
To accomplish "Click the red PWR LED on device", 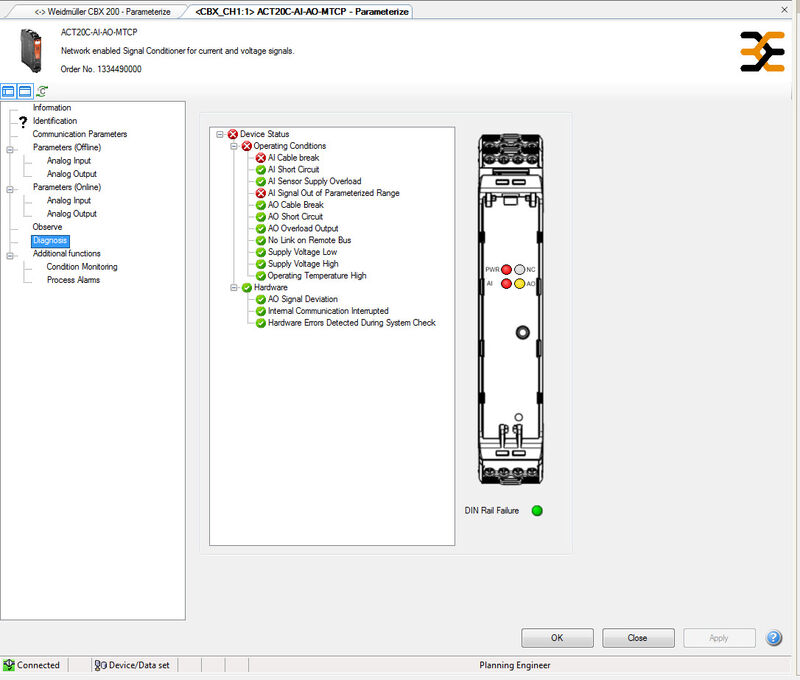I will point(506,269).
